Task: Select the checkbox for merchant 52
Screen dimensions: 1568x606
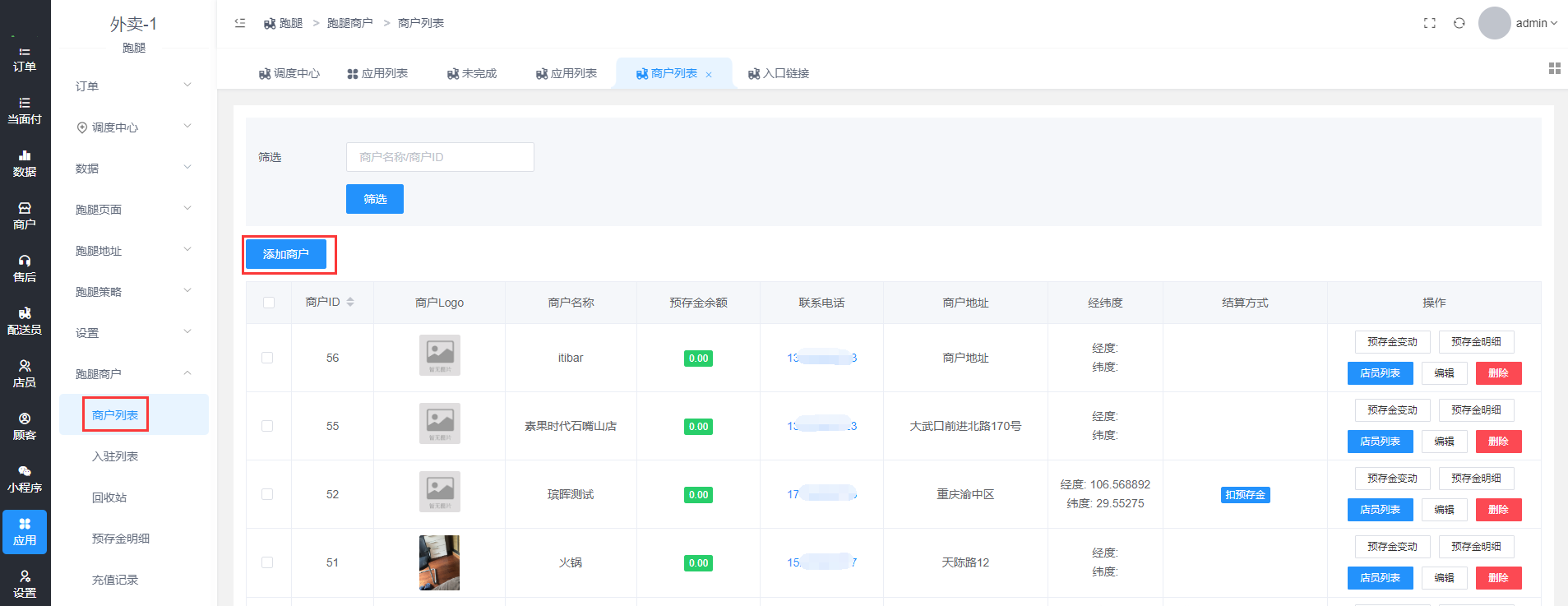Action: coord(267,494)
